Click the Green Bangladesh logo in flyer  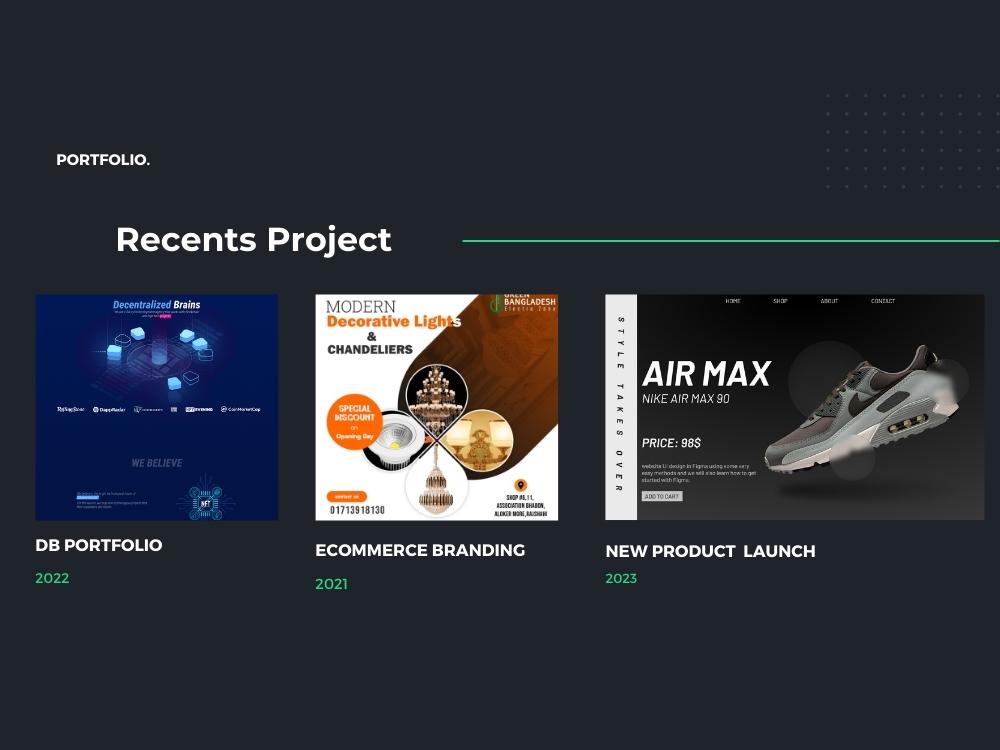pos(524,303)
